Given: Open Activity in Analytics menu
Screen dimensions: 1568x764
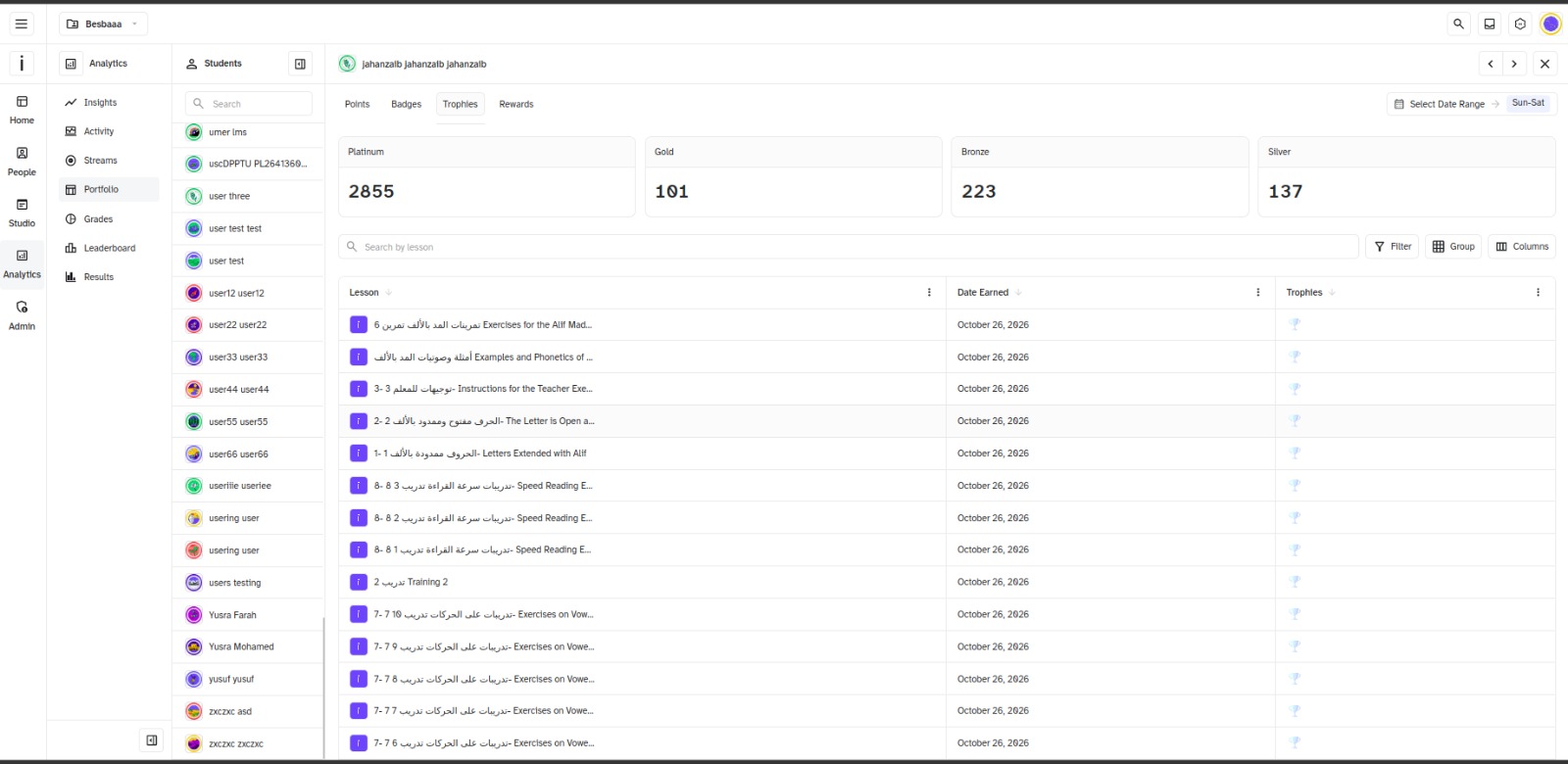Looking at the screenshot, I should 109,131.
